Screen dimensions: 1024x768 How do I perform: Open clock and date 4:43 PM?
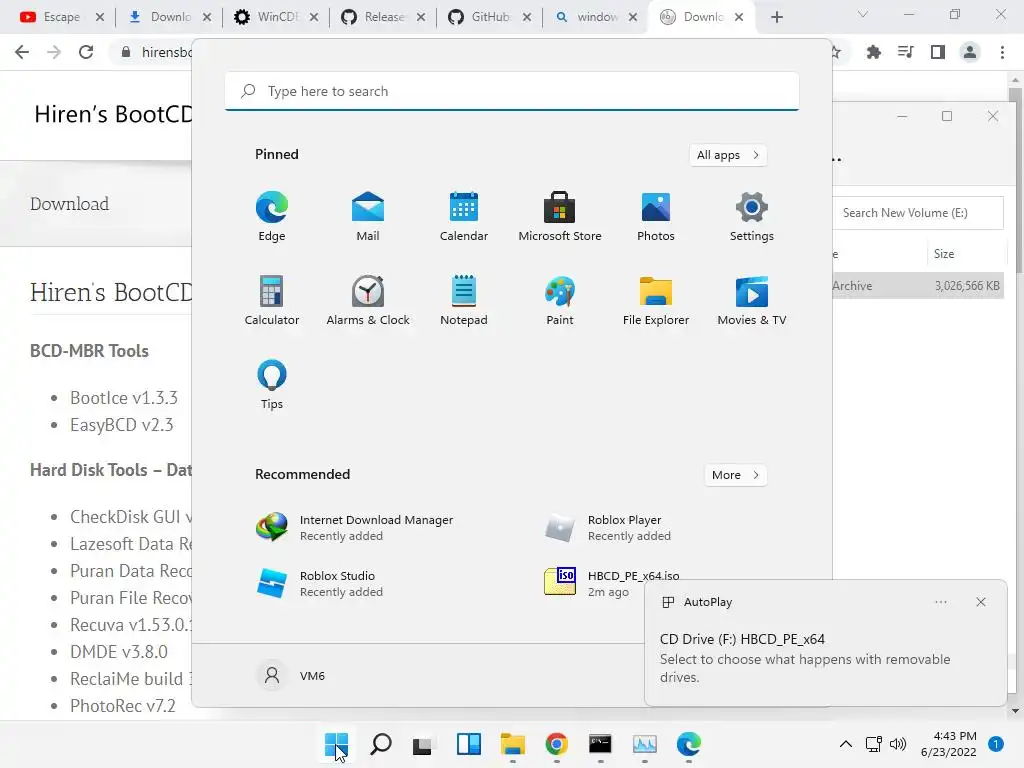[x=948, y=744]
